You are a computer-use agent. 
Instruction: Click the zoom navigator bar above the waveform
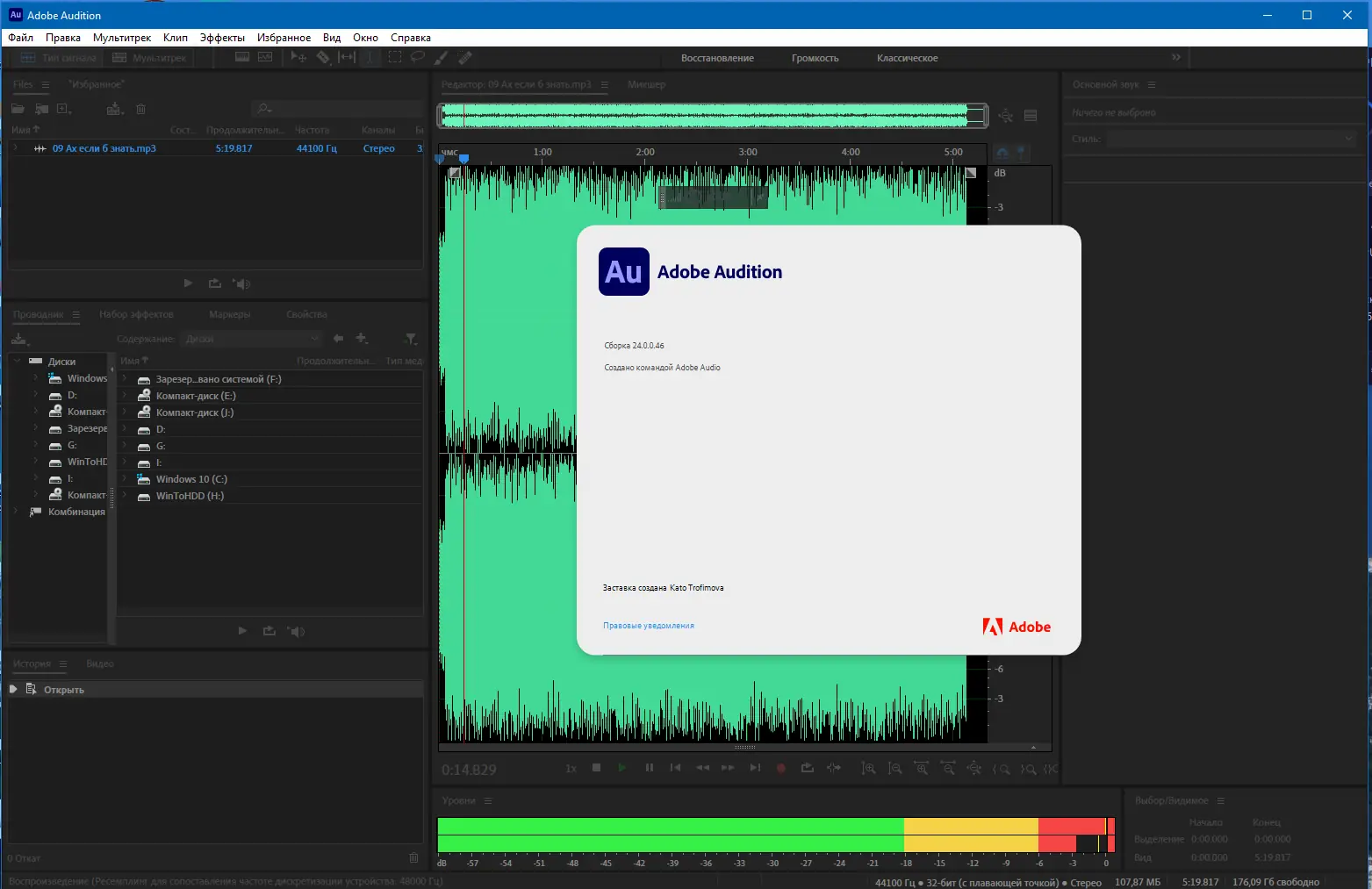(711, 116)
